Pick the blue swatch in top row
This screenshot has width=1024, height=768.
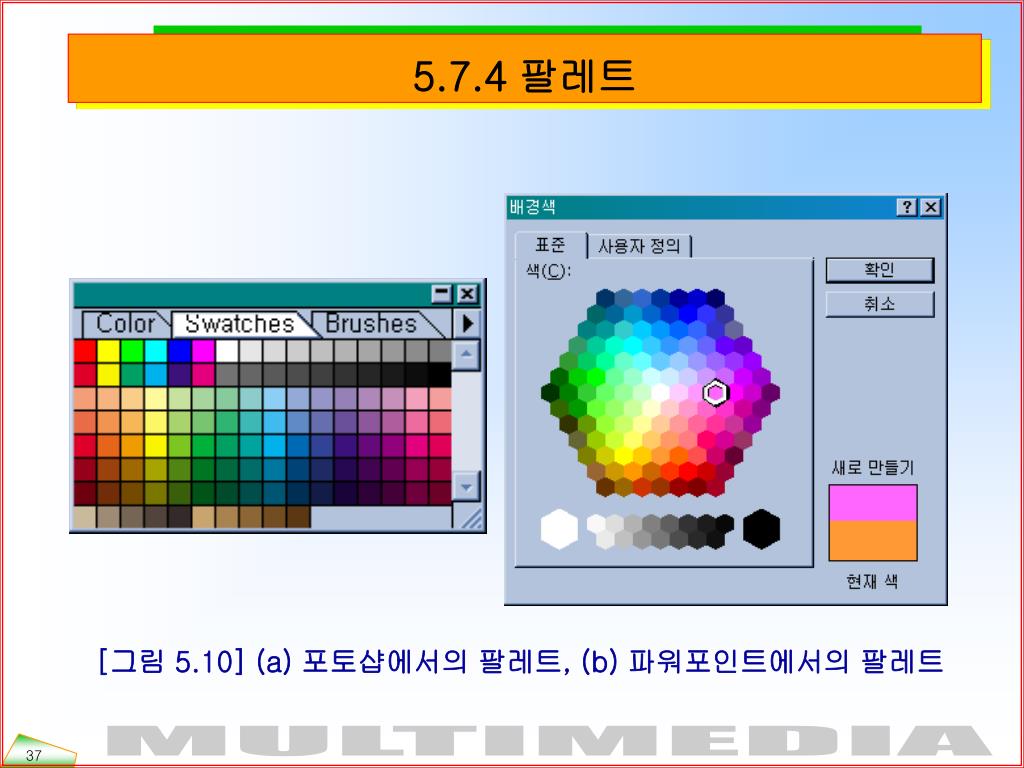[x=180, y=351]
